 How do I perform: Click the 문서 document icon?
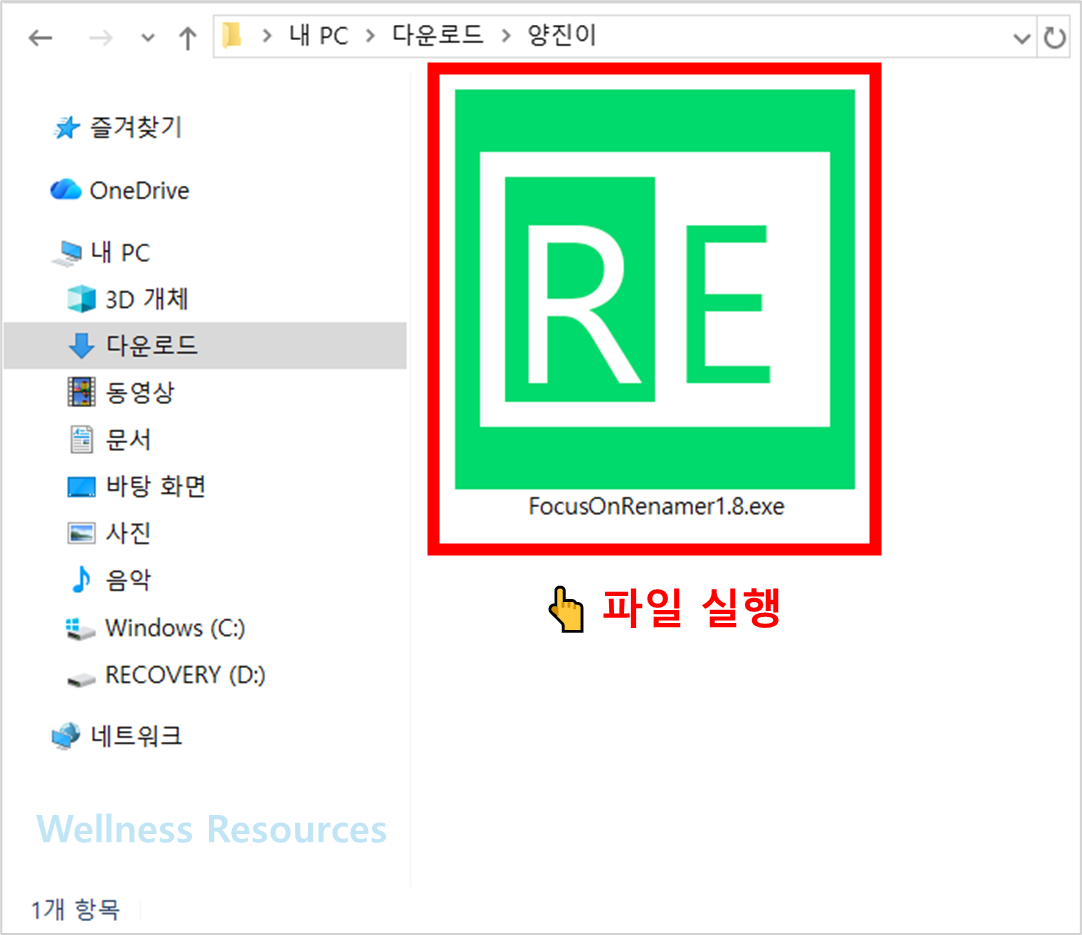click(x=81, y=440)
